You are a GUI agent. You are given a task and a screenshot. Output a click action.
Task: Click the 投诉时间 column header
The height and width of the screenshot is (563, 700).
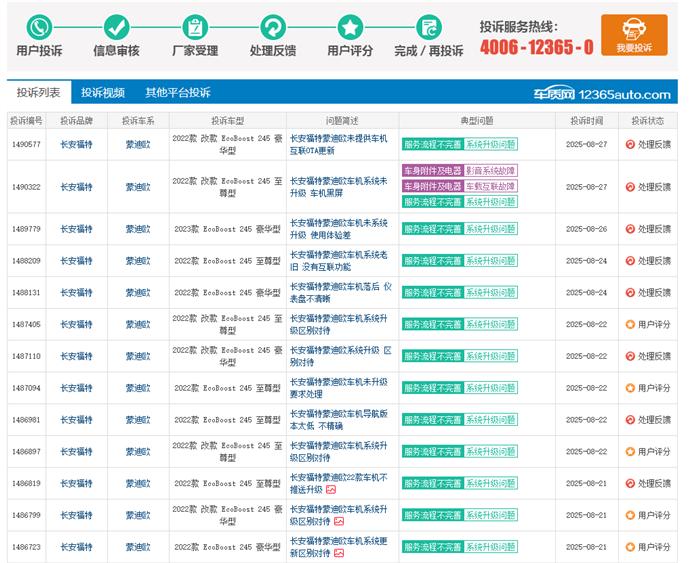point(587,121)
